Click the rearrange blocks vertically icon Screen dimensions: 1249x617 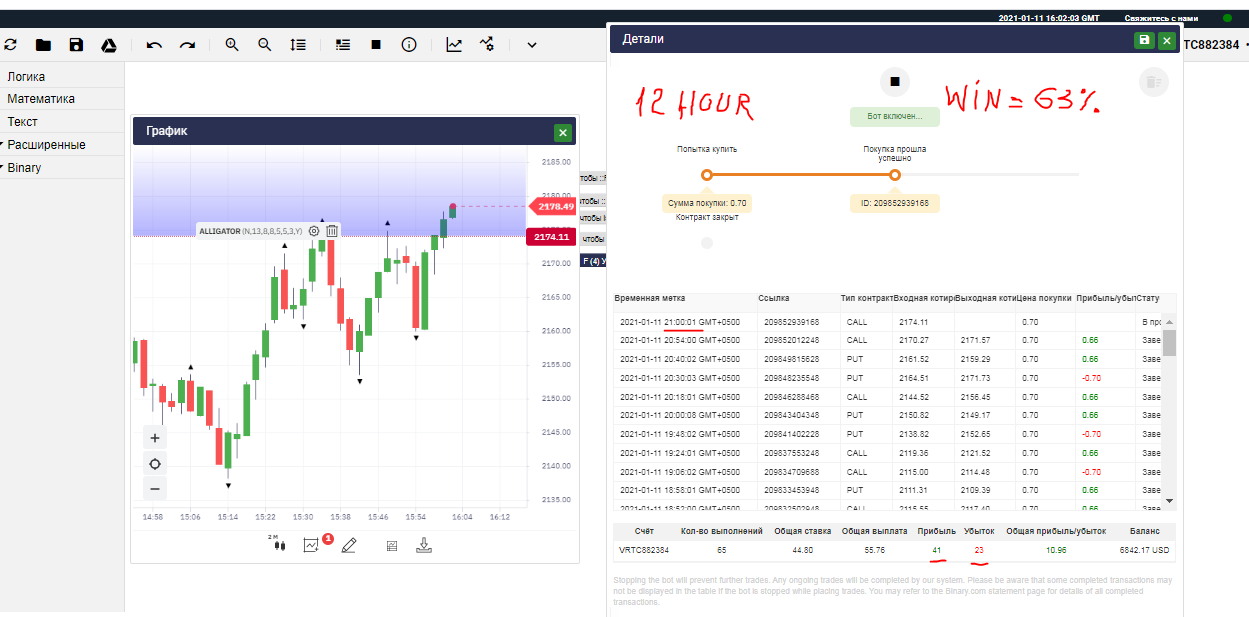[298, 45]
